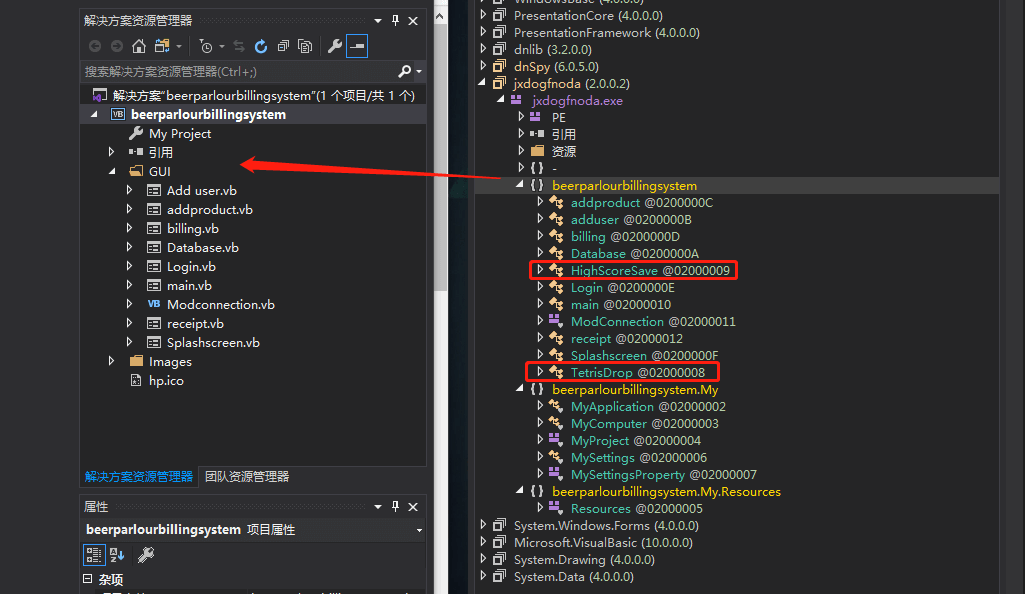The image size is (1025, 594).
Task: Expand ModConnection @02000011 node
Action: pyautogui.click(x=540, y=321)
